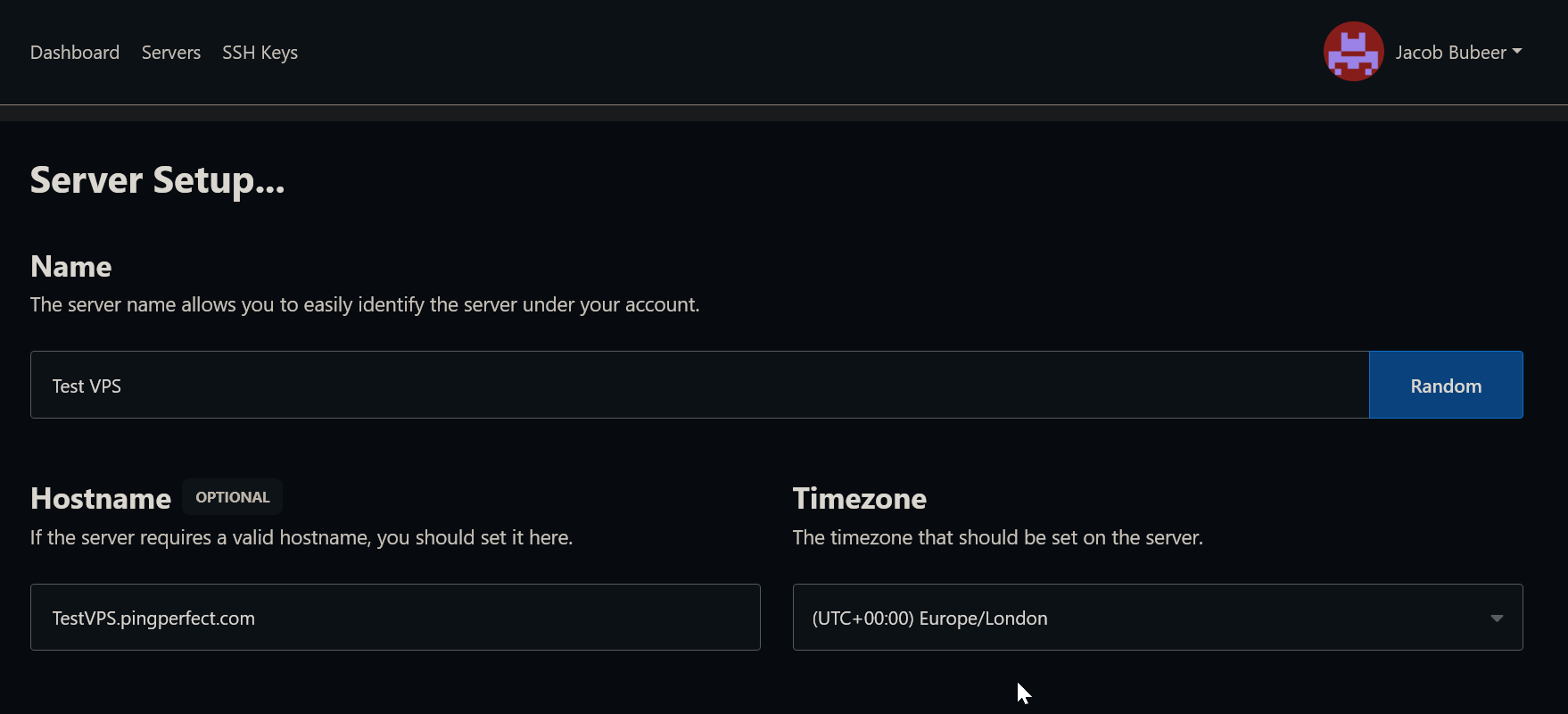Click the Timezone section heading
Screen dimensions: 1568x714
(859, 499)
